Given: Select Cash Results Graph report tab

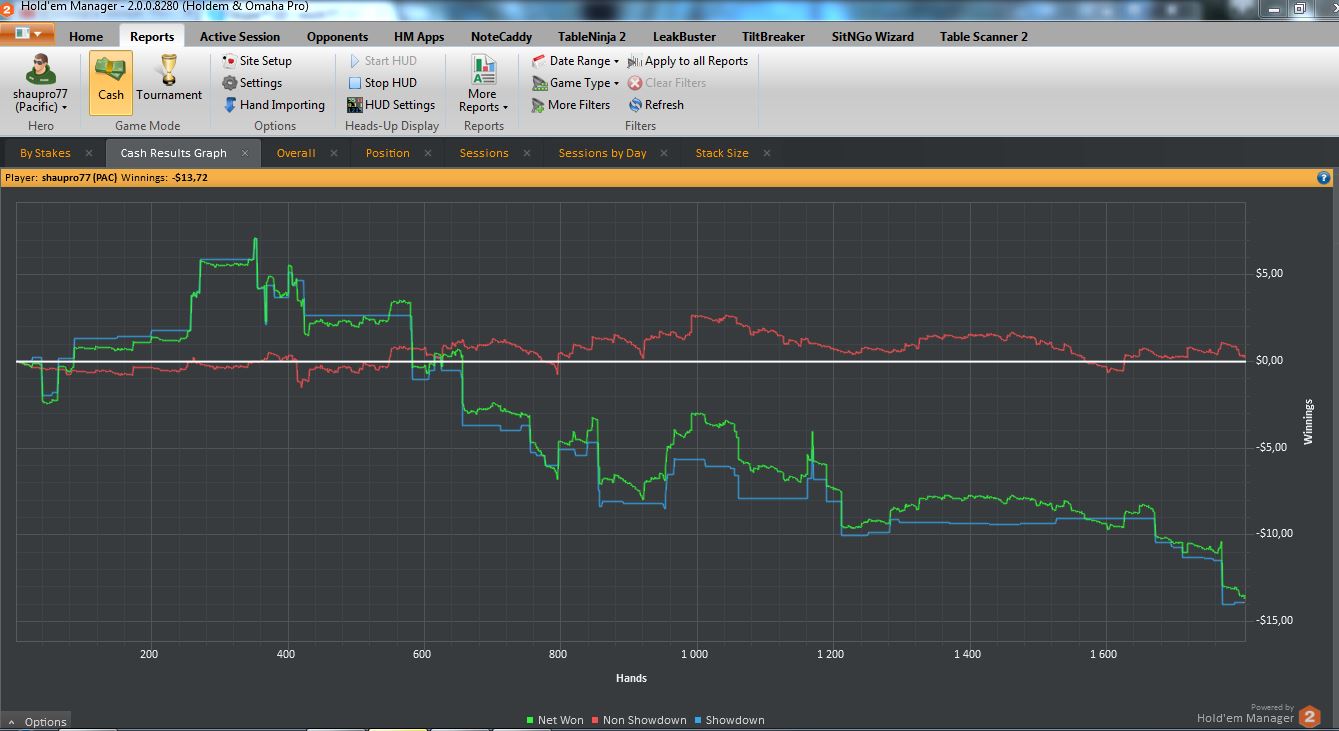Looking at the screenshot, I should click(x=173, y=153).
